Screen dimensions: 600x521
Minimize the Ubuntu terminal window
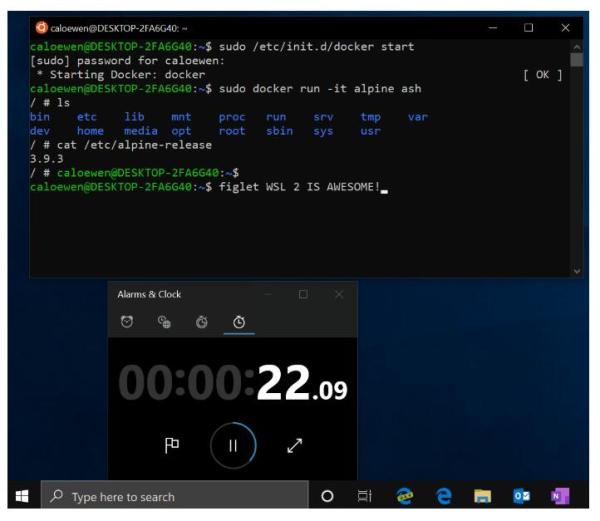point(493,28)
